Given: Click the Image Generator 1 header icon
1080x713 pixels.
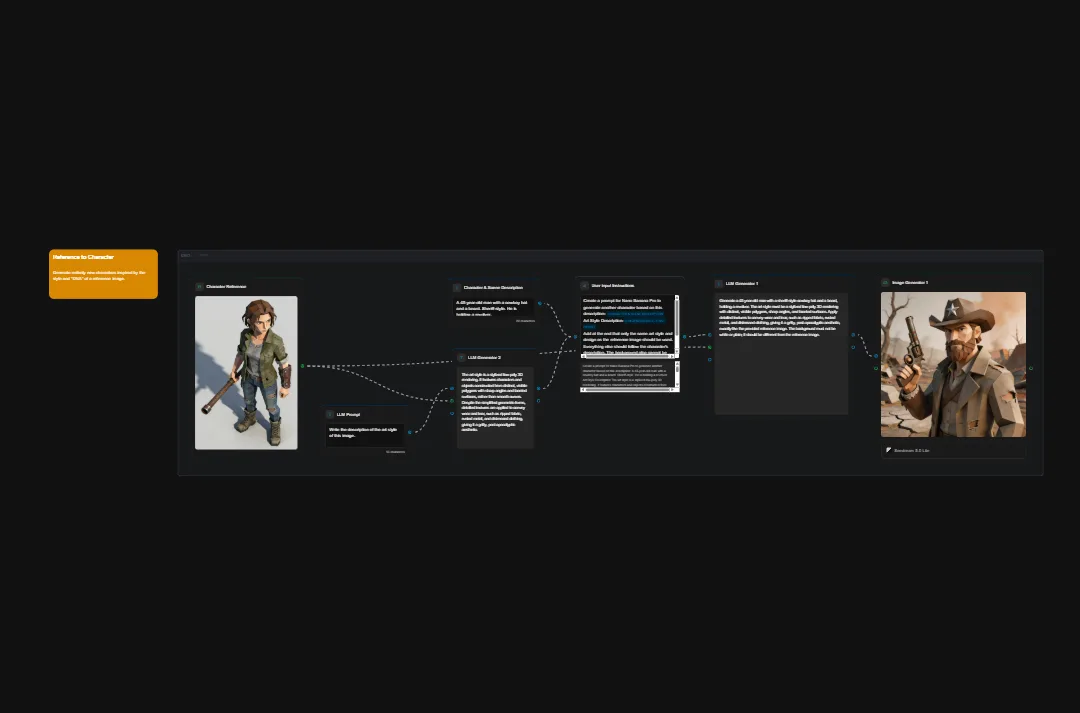Looking at the screenshot, I should click(884, 282).
